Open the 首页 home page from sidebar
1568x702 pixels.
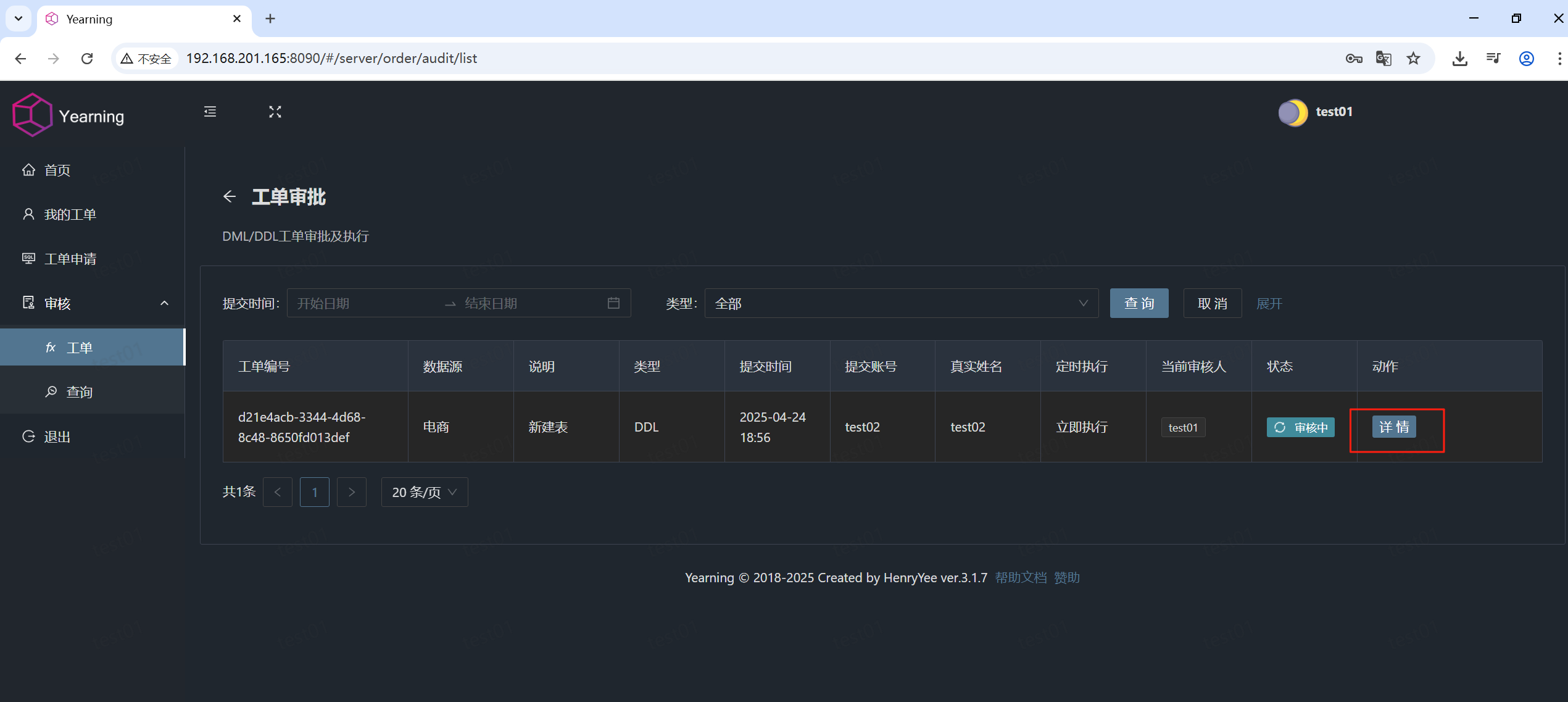point(57,170)
